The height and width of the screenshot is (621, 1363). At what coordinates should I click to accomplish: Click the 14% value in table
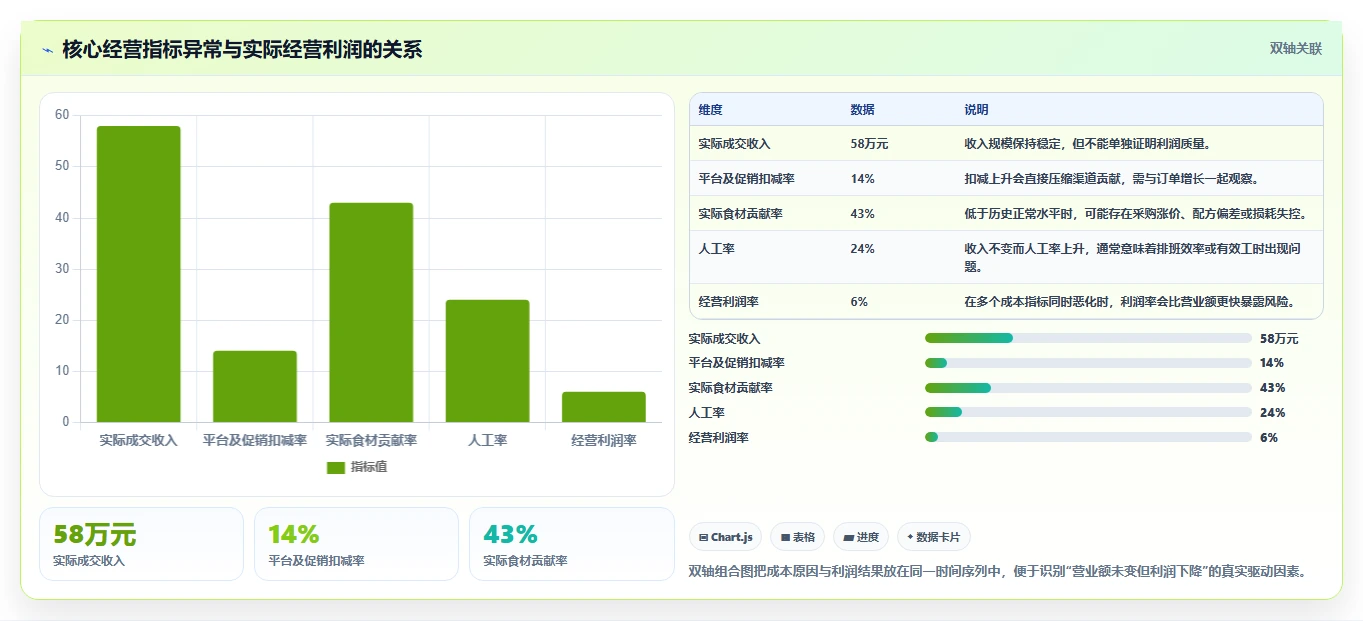pyautogui.click(x=863, y=179)
